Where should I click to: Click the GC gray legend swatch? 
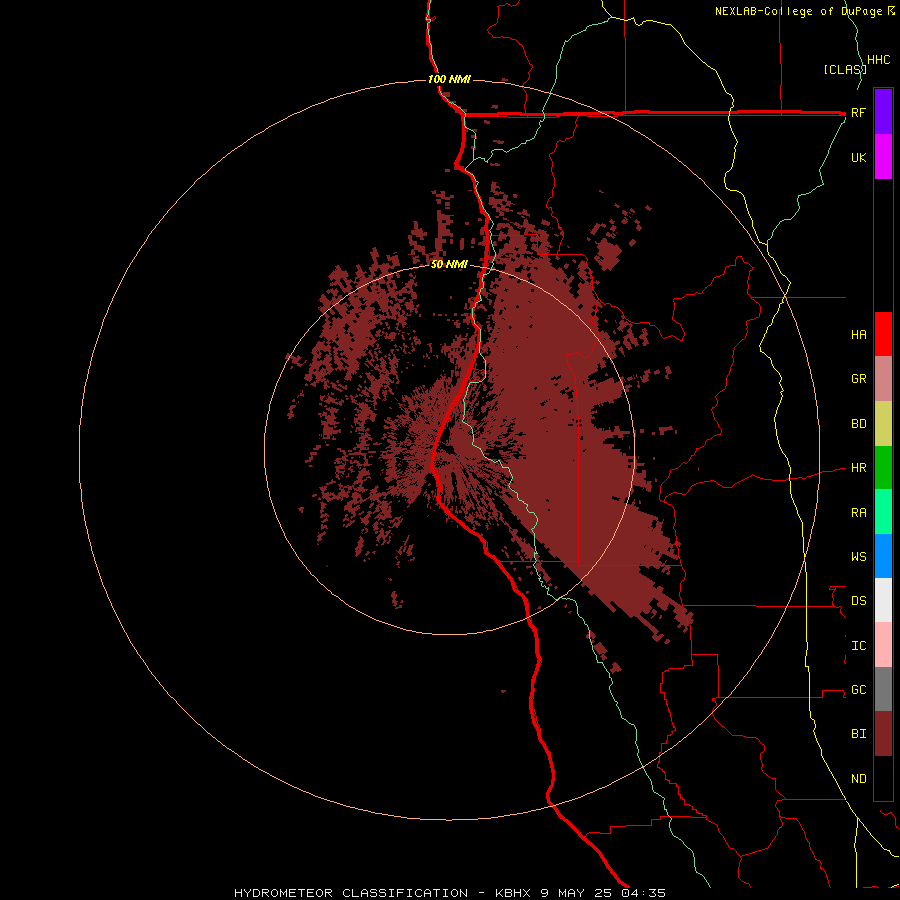883,689
